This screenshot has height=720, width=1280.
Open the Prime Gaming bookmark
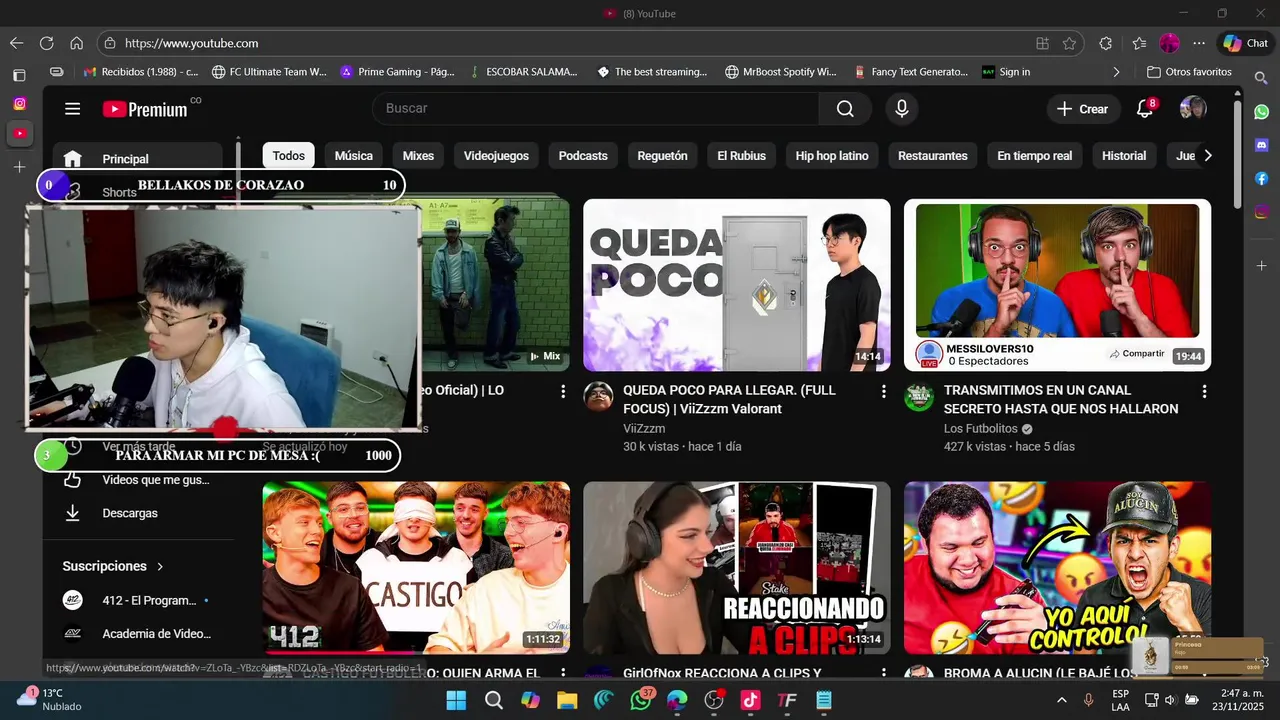coord(397,72)
